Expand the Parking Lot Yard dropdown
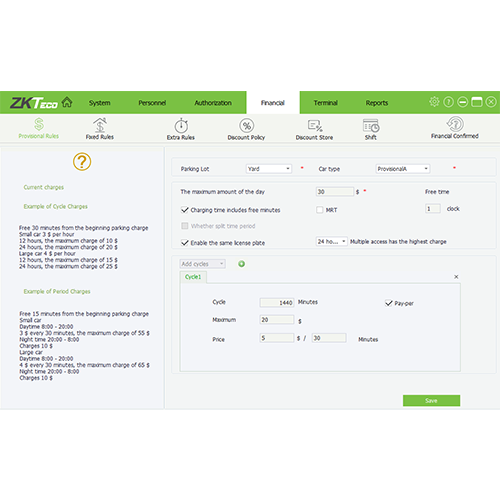The image size is (500, 500). [x=269, y=169]
